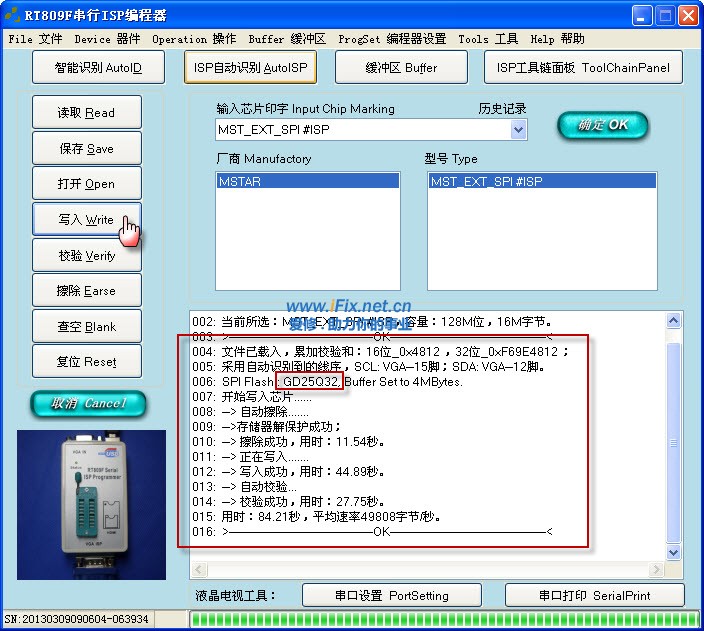The image size is (704, 631).
Task: Click the 擦除 Erase button
Action: (x=87, y=291)
